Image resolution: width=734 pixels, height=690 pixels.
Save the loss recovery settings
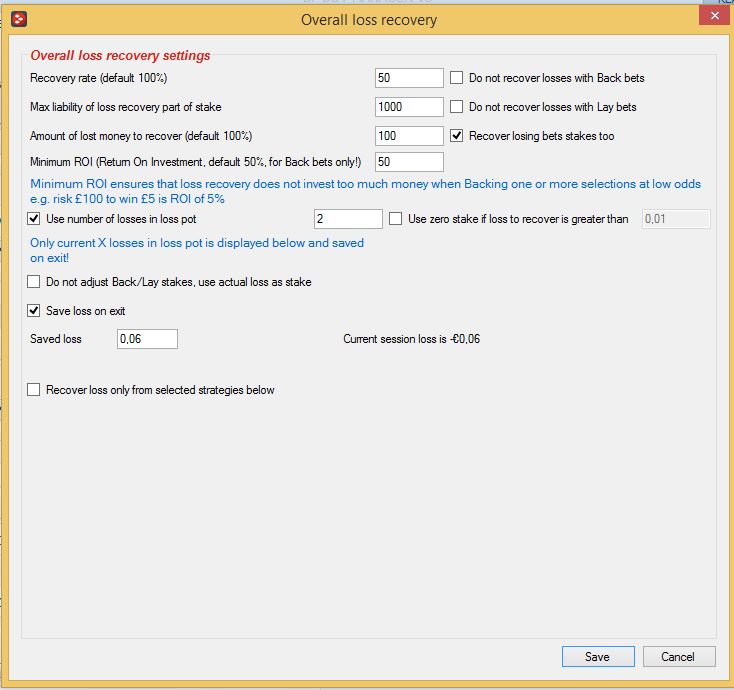click(x=598, y=657)
